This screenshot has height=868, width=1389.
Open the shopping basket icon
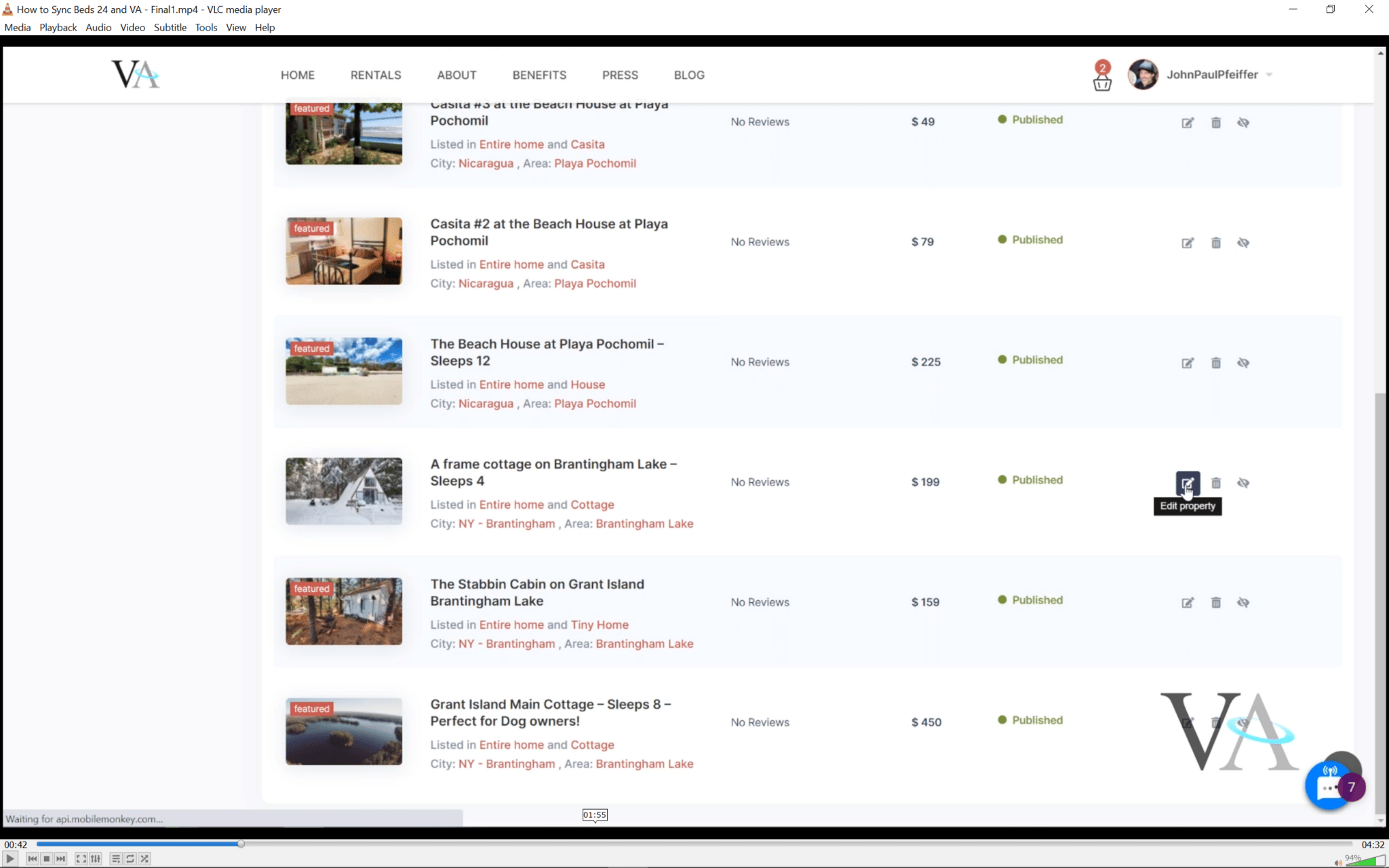(x=1102, y=83)
